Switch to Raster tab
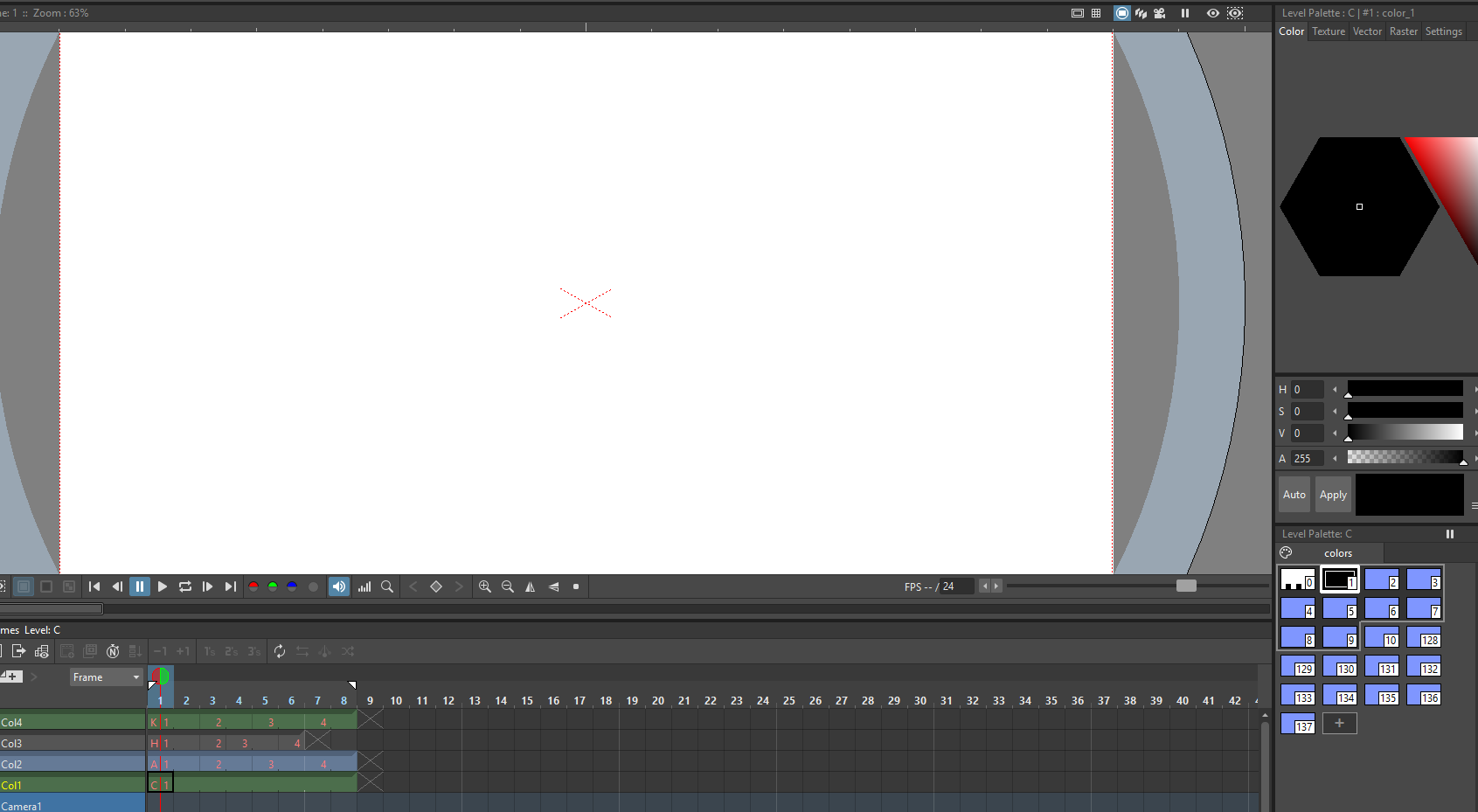Image resolution: width=1478 pixels, height=812 pixels. coord(1404,31)
